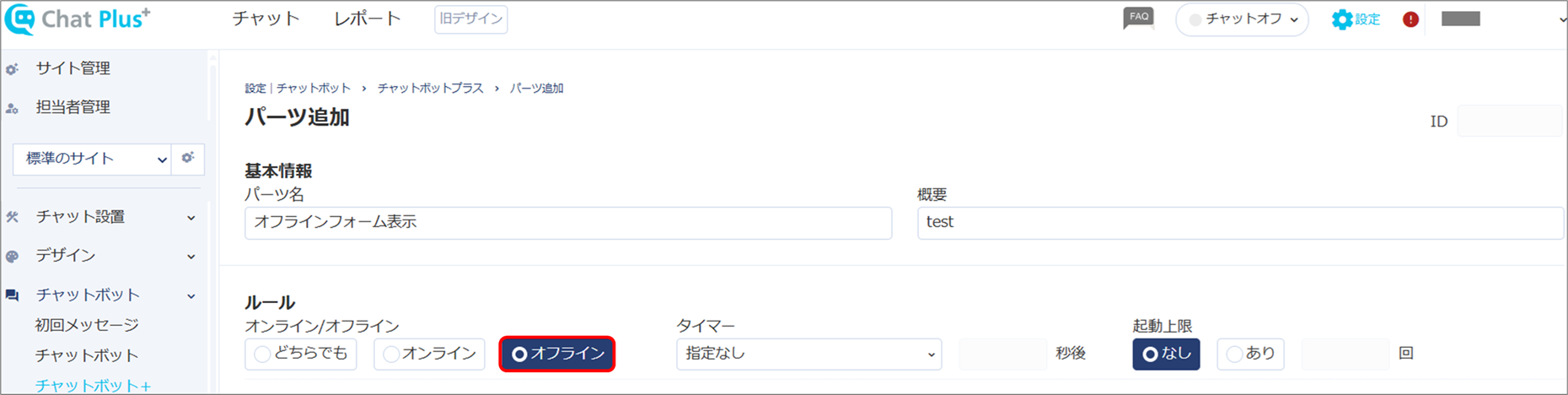Screen dimensions: 1568x395
Task: Open the タイマー 指定なし dropdown
Action: (x=808, y=354)
